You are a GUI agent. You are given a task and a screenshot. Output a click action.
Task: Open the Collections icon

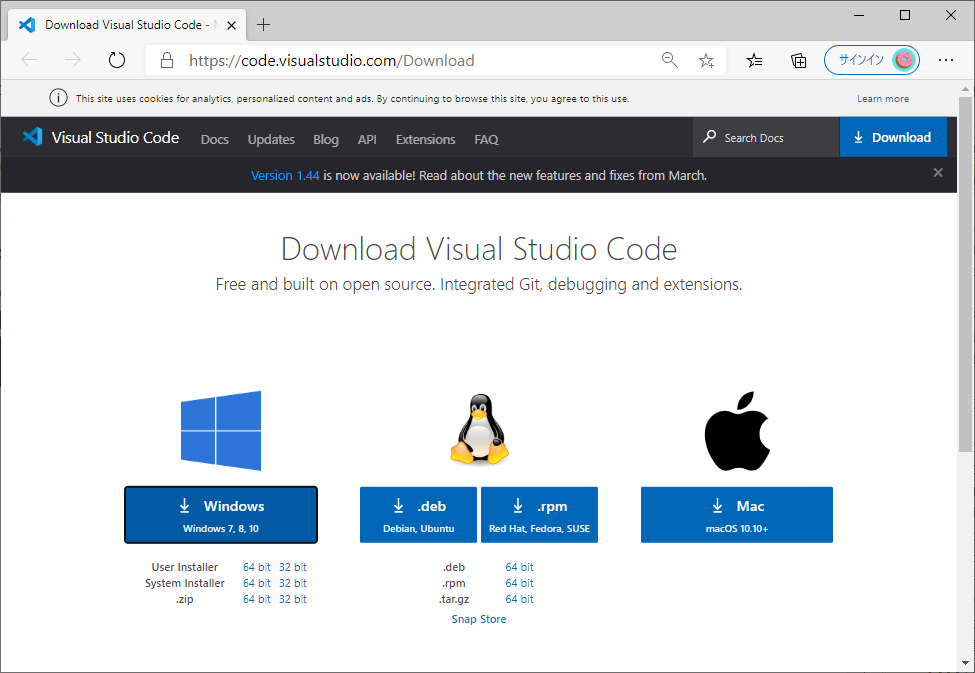[798, 60]
